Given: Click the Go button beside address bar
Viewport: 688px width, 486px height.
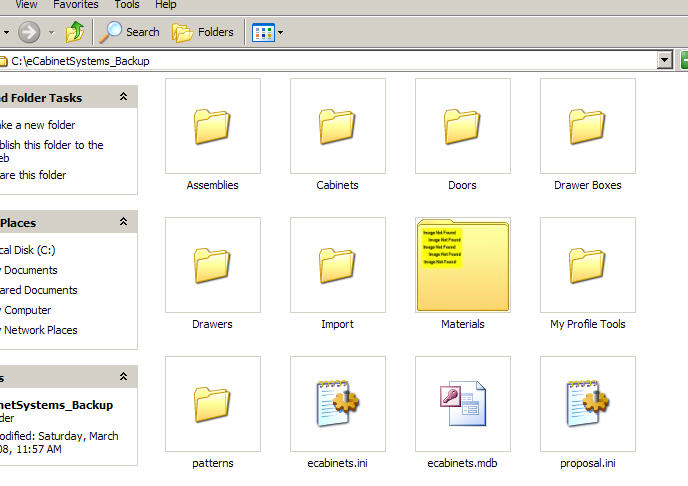Looking at the screenshot, I should [684, 61].
